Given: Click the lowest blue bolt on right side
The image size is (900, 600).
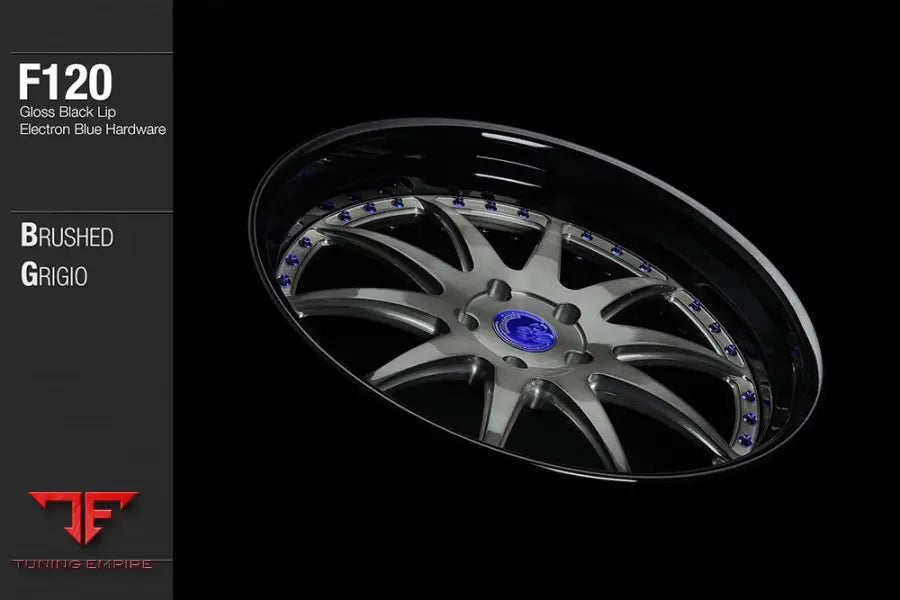Looking at the screenshot, I should 743,438.
